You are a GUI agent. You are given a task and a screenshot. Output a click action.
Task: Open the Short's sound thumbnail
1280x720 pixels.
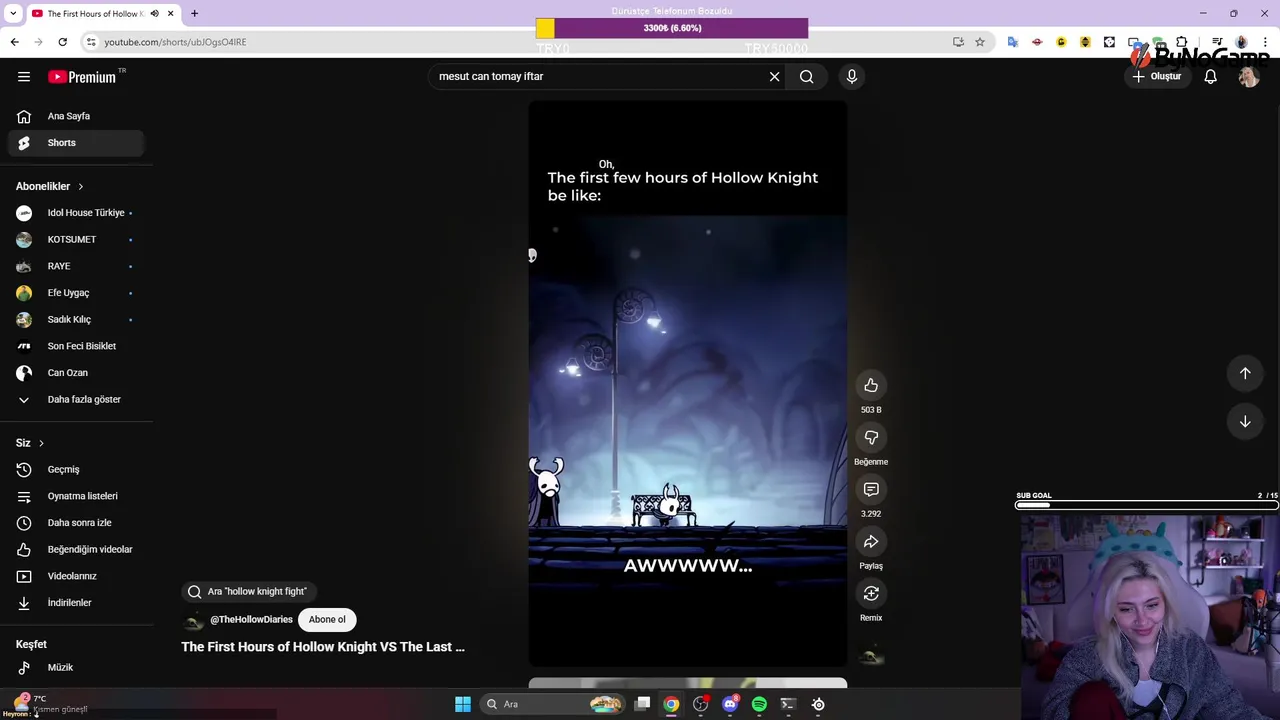[x=871, y=655]
